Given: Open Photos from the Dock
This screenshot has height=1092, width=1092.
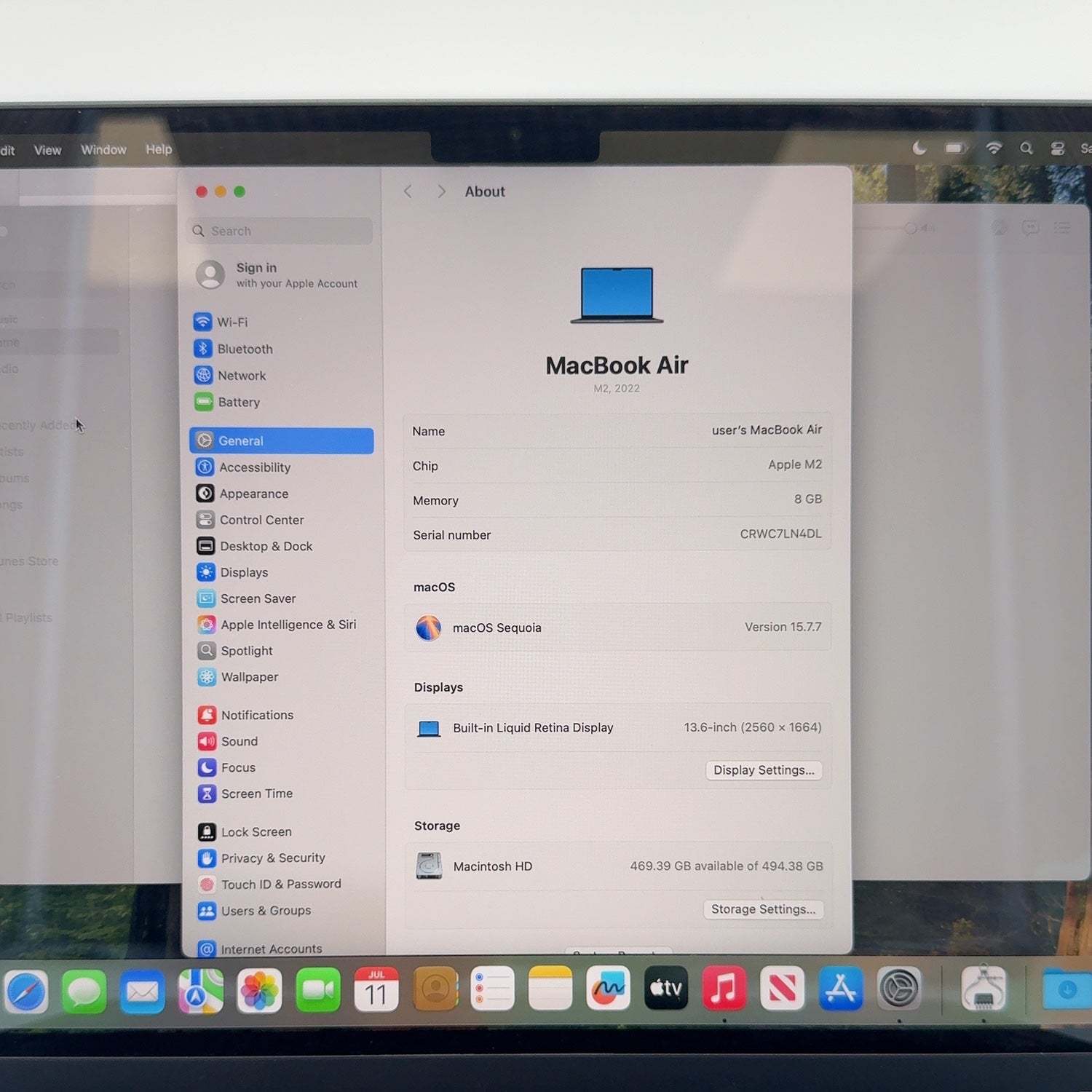Looking at the screenshot, I should coord(259,991).
